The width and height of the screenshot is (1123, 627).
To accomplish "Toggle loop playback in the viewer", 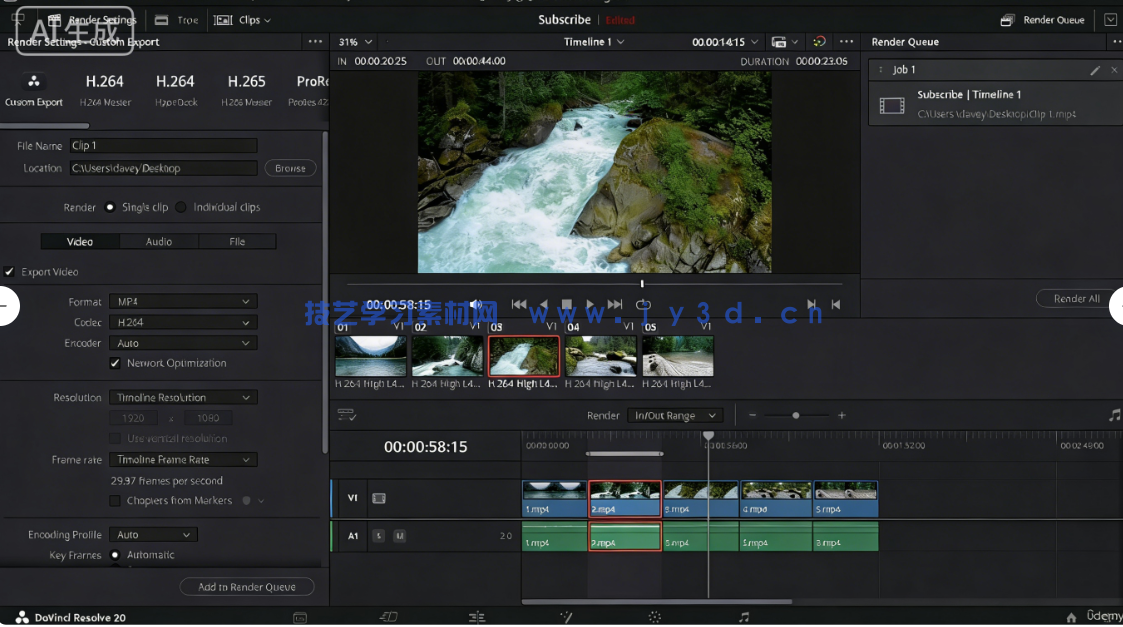I will click(x=643, y=305).
